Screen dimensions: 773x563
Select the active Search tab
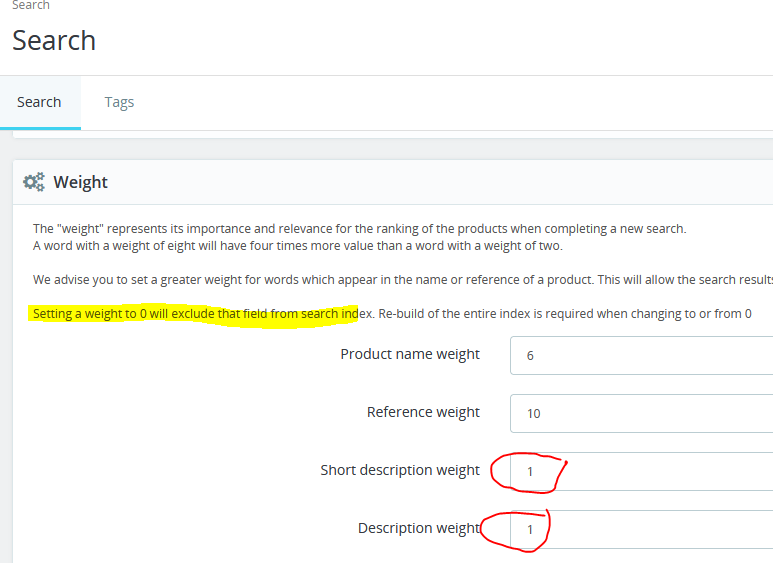[39, 102]
